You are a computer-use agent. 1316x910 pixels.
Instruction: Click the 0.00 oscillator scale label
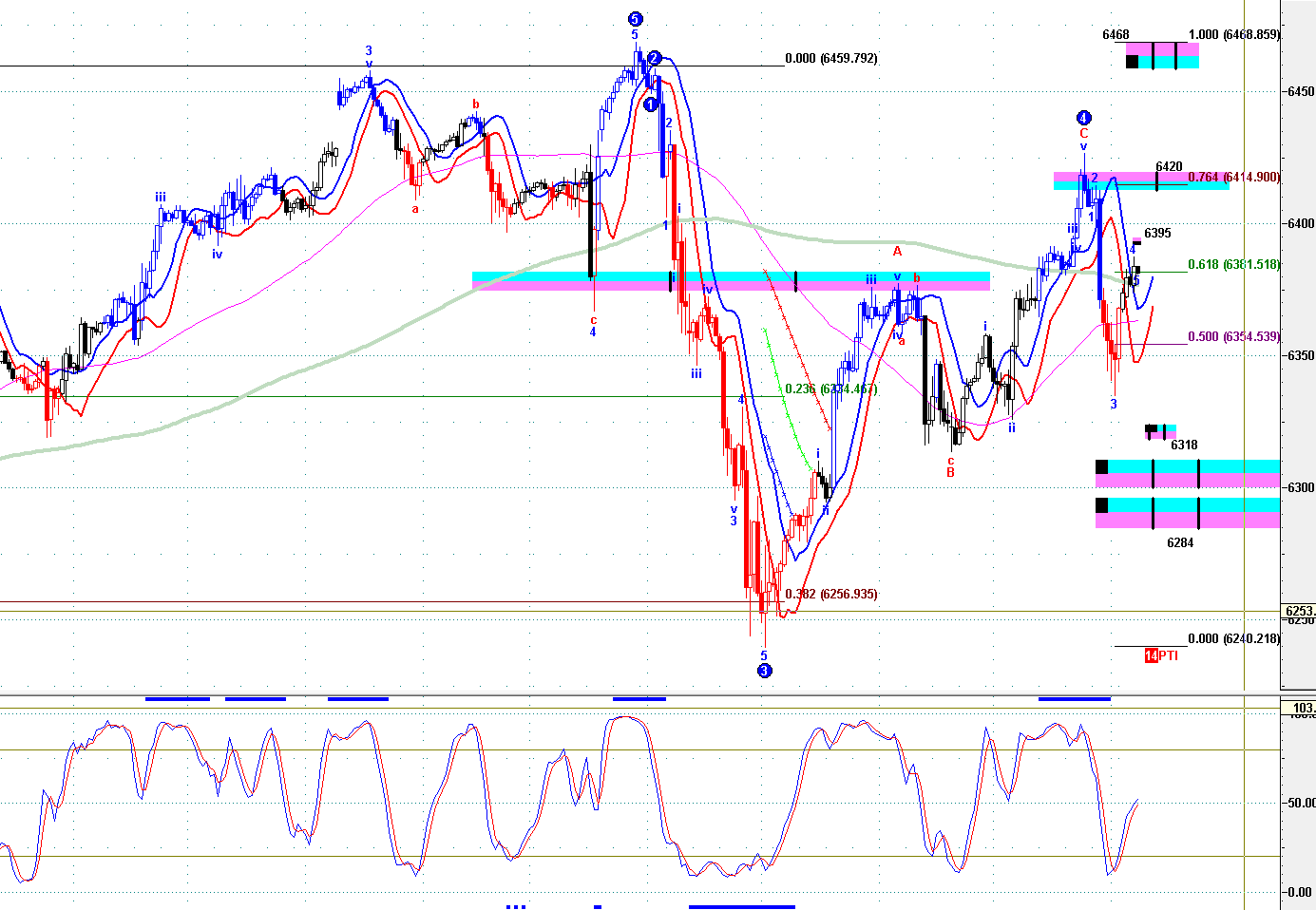(1299, 892)
